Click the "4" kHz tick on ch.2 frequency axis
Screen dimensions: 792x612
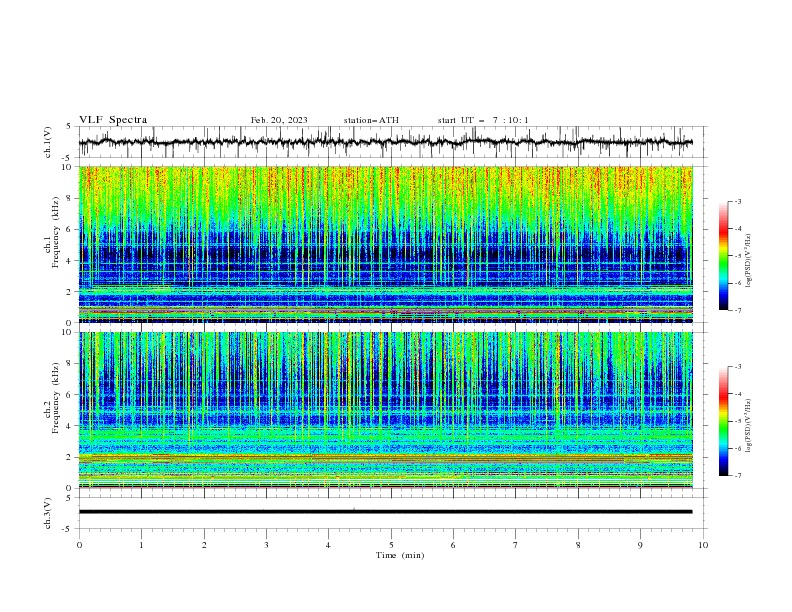(x=70, y=426)
